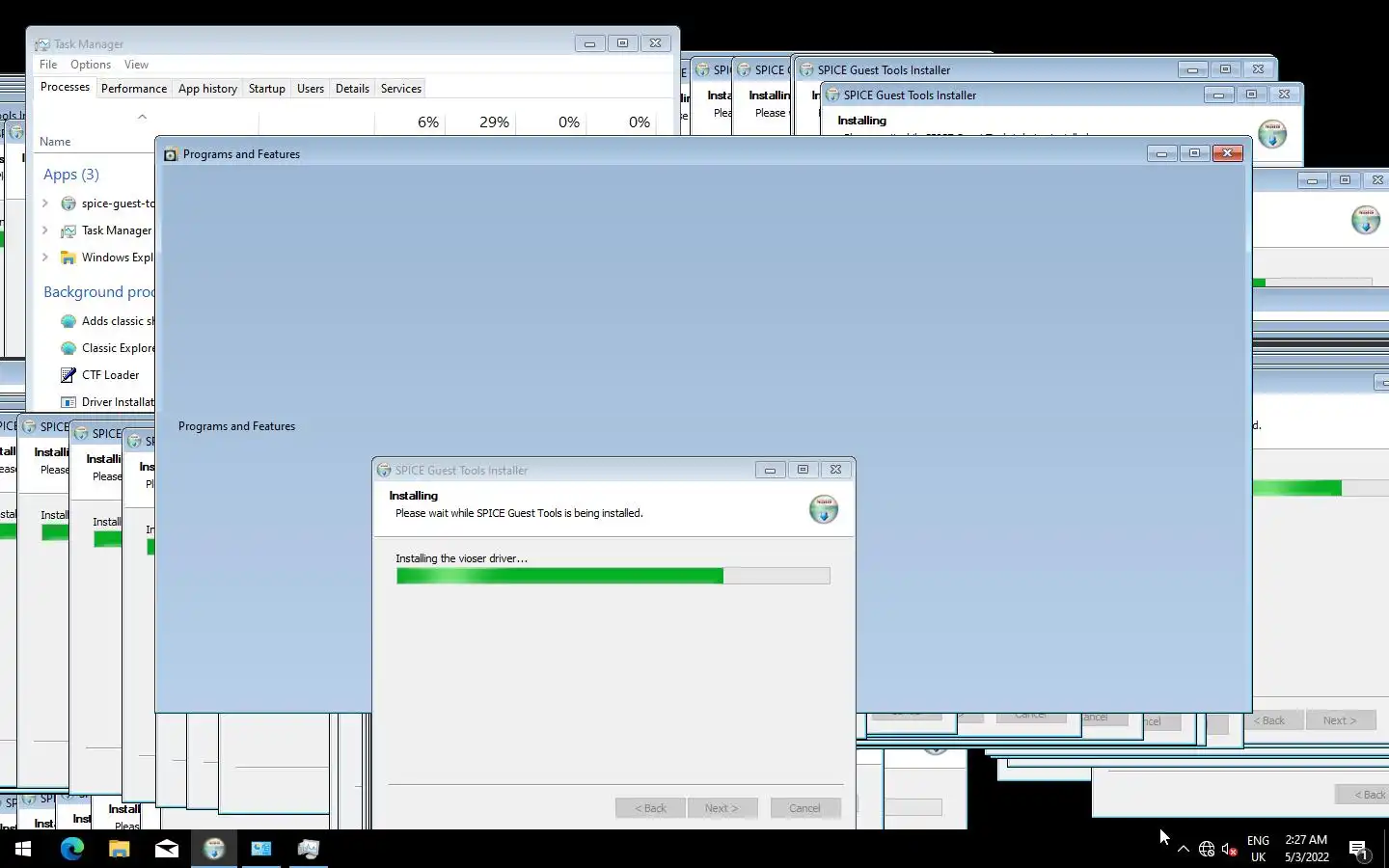Viewport: 1389px width, 868px height.
Task: Click the Task Manager title bar icon
Action: (x=42, y=44)
